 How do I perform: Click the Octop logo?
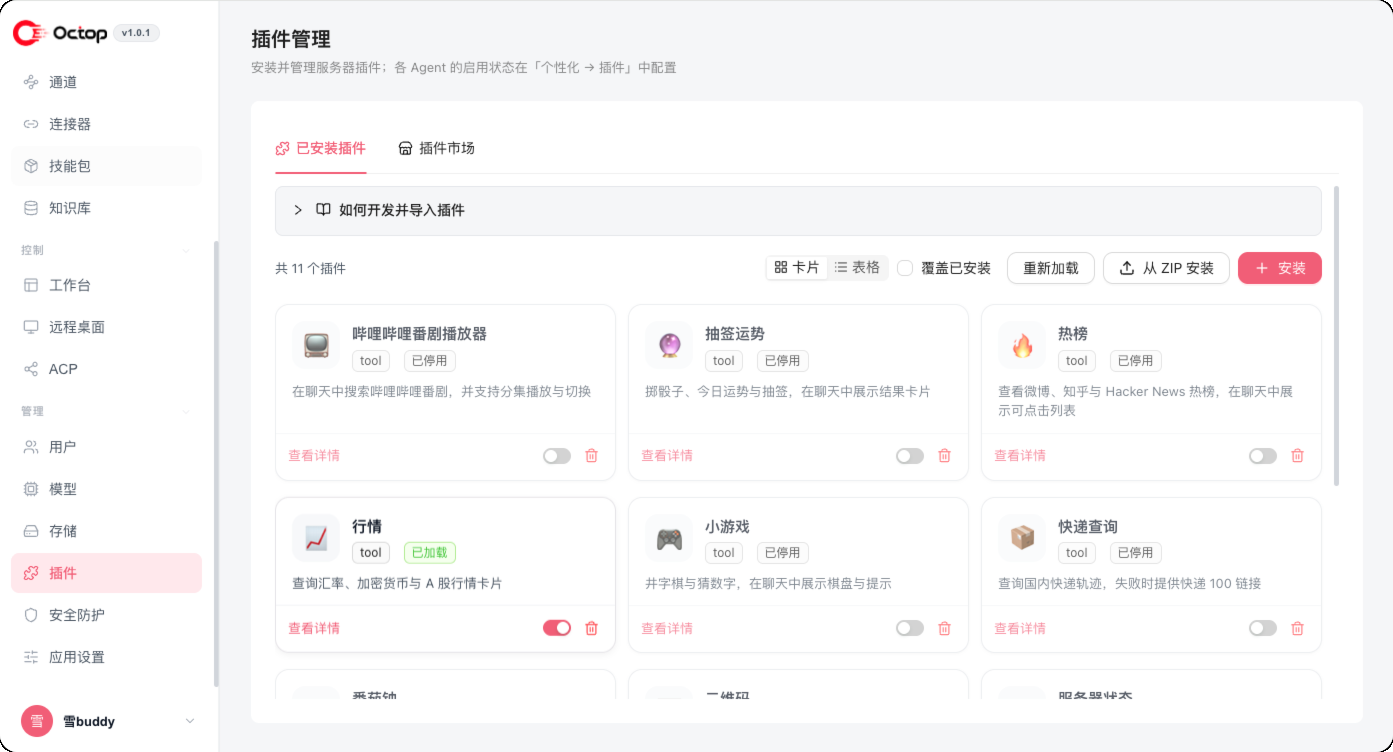click(60, 33)
